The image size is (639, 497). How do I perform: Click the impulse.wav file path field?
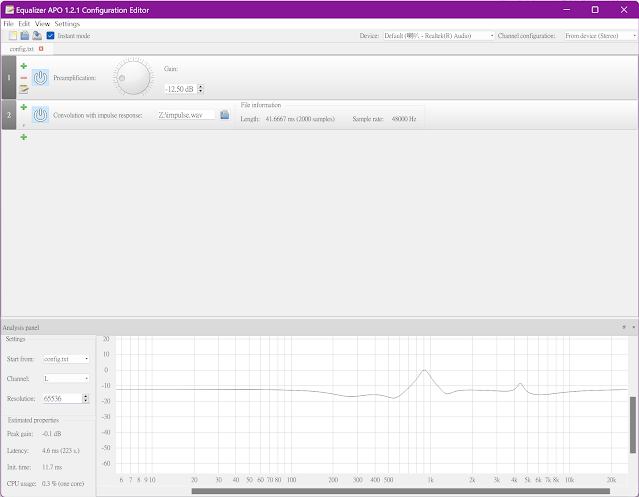pyautogui.click(x=186, y=115)
